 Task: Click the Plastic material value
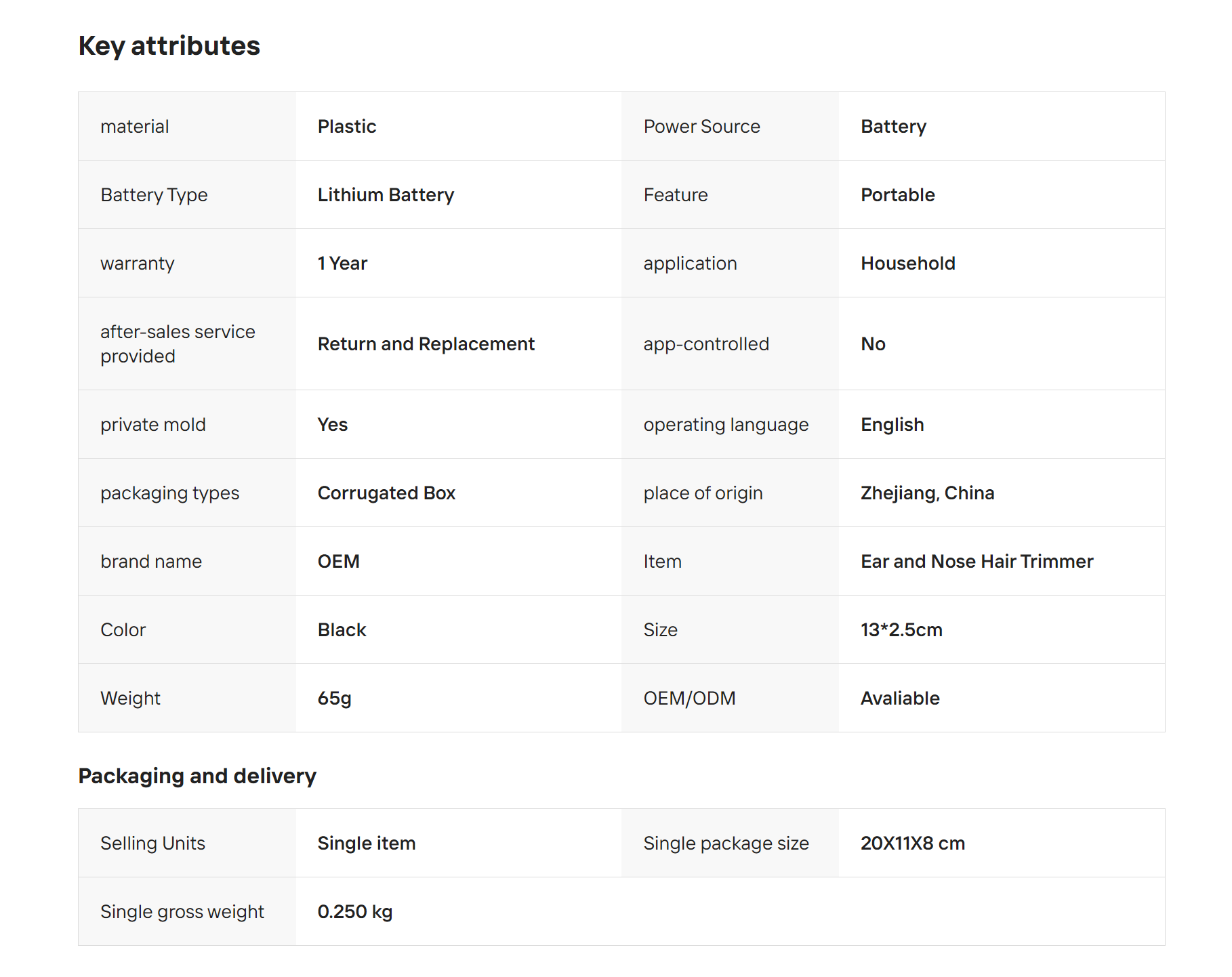346,127
